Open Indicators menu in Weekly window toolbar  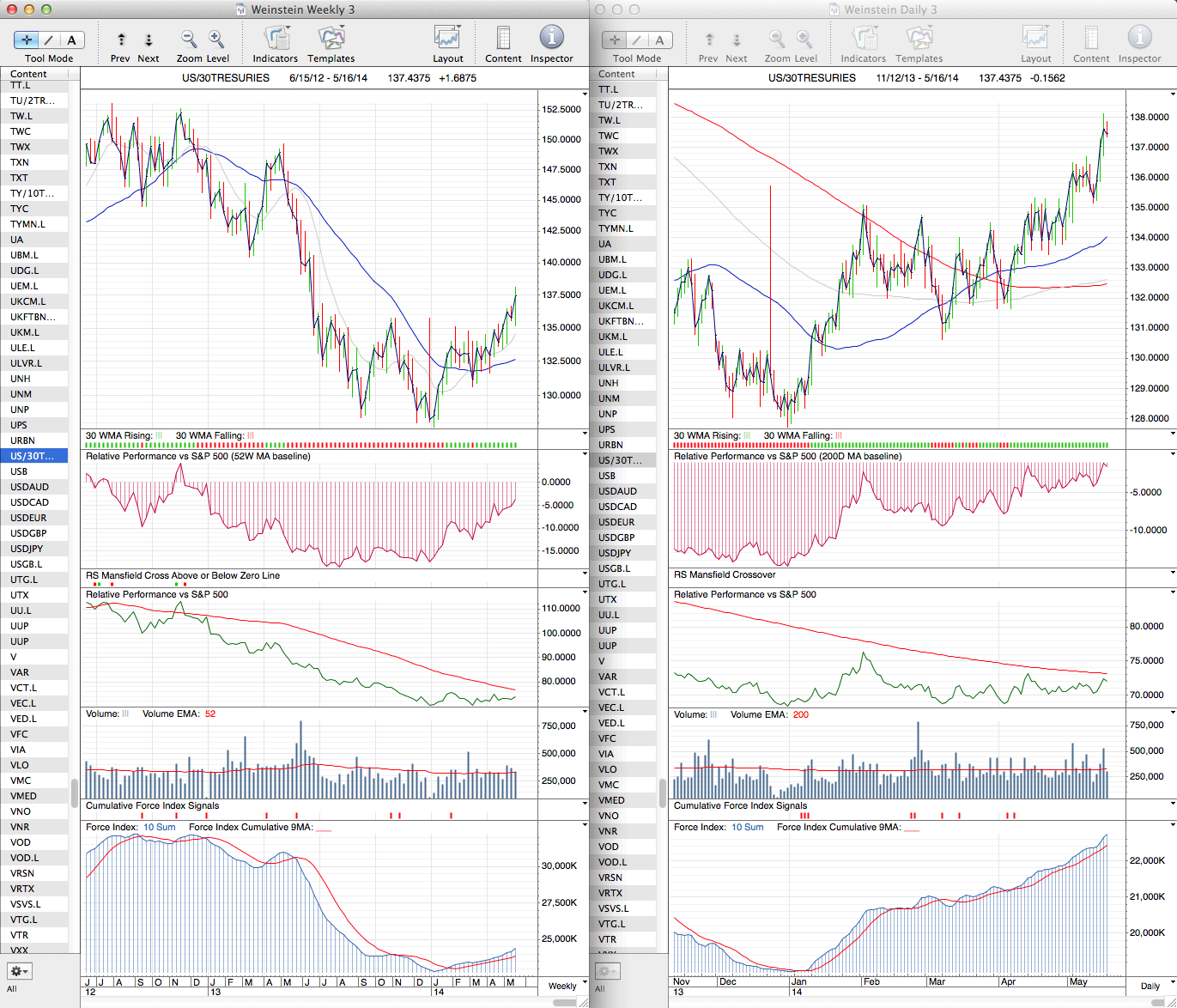(275, 39)
